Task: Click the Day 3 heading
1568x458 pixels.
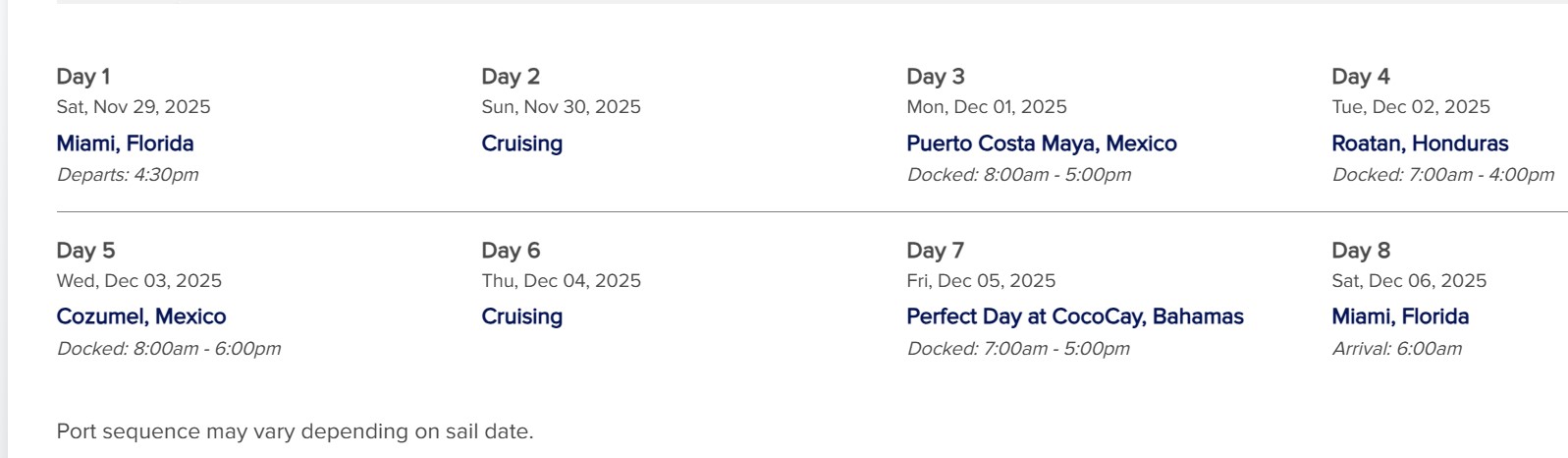Action: (935, 77)
